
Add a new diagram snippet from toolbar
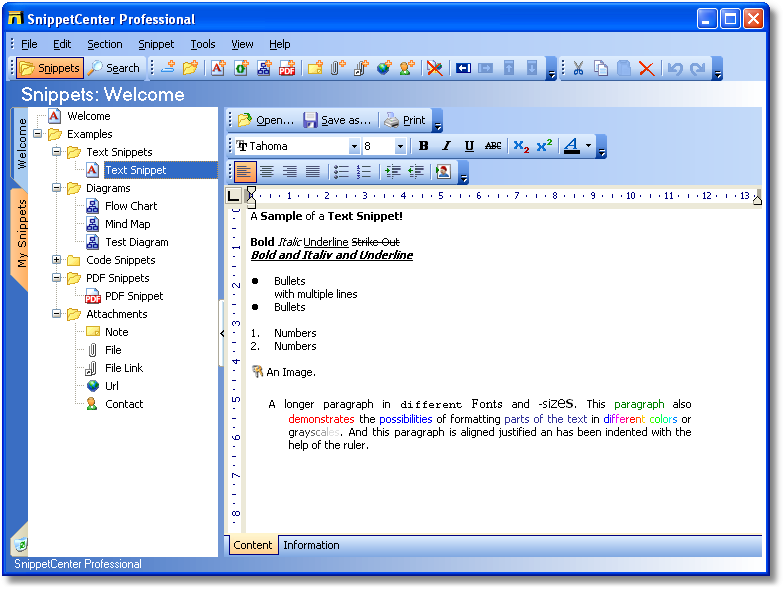tap(264, 68)
